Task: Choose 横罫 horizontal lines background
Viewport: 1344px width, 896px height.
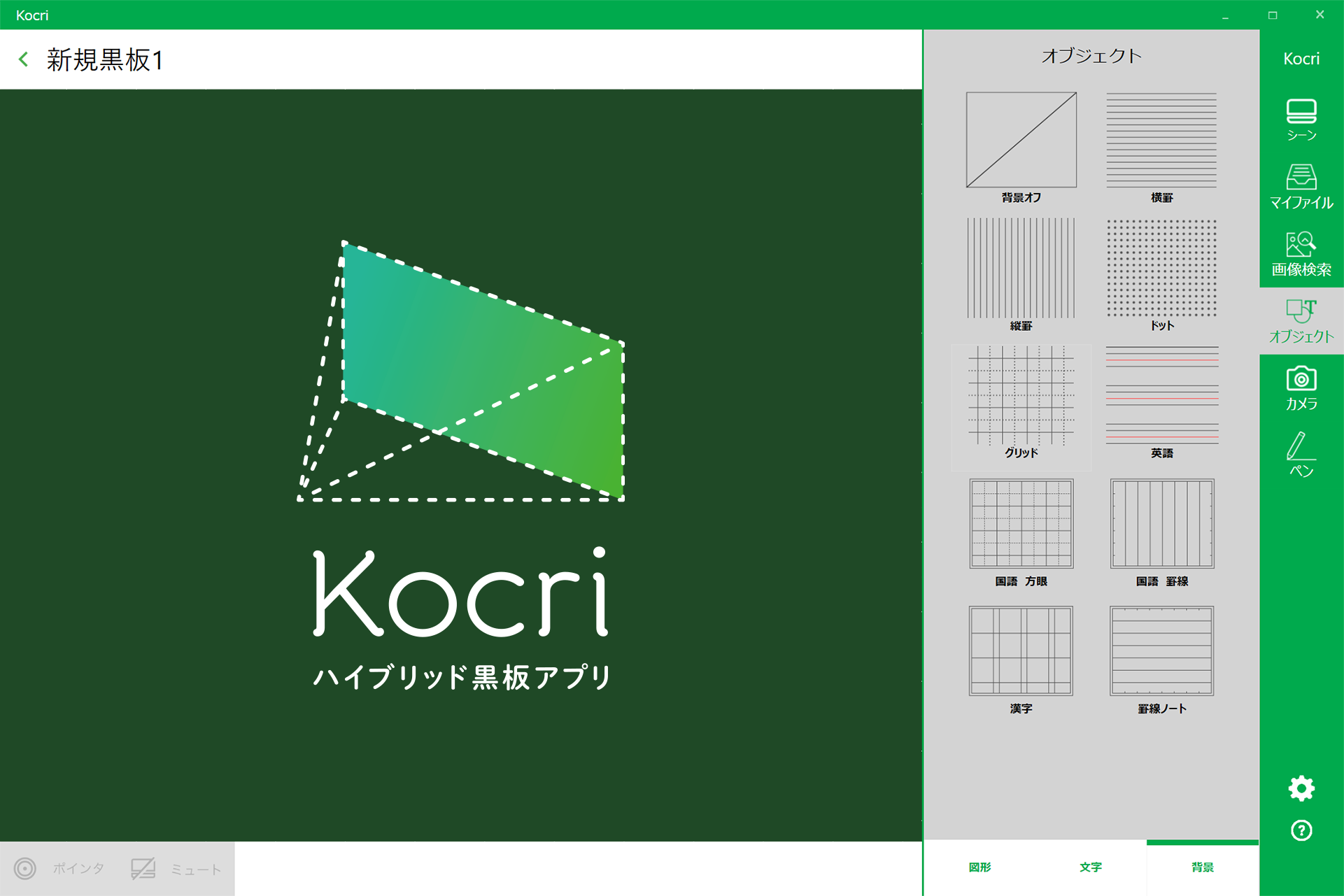Action: (1161, 148)
